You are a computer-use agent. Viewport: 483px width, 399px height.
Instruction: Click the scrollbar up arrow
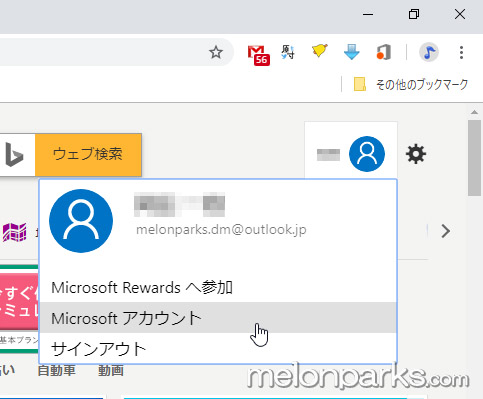(474, 112)
